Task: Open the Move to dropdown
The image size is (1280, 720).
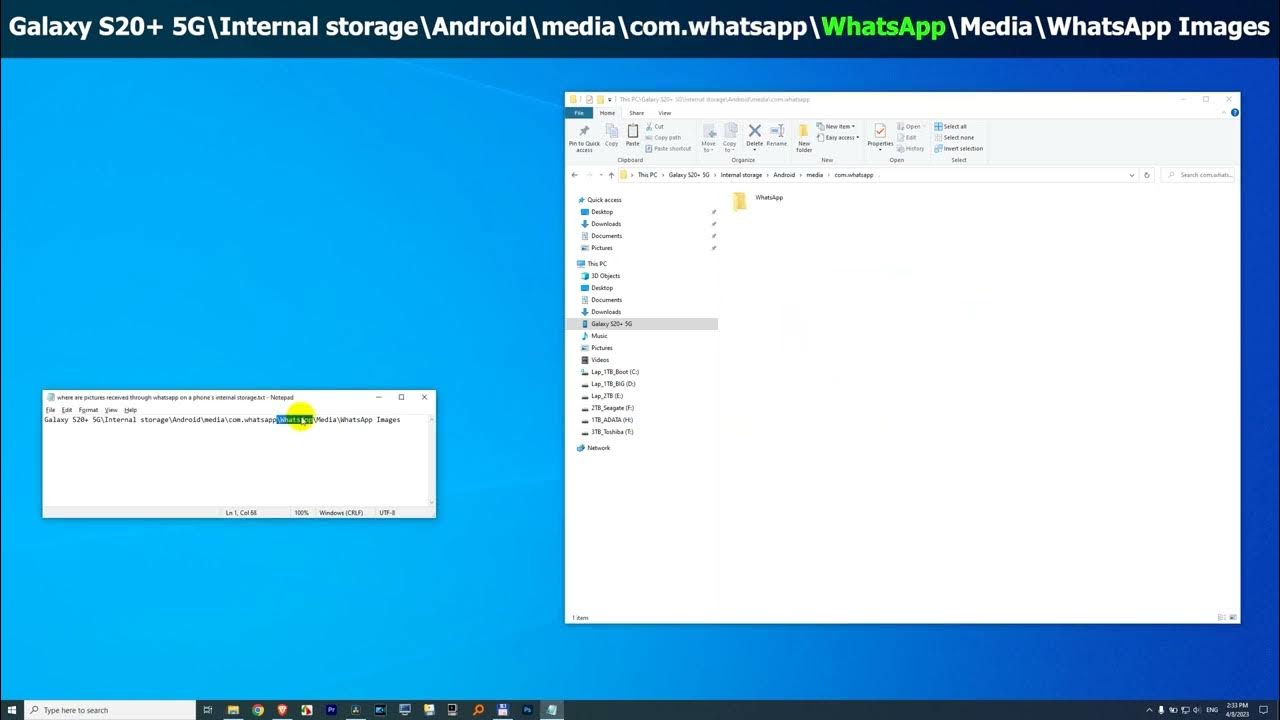Action: [x=709, y=138]
